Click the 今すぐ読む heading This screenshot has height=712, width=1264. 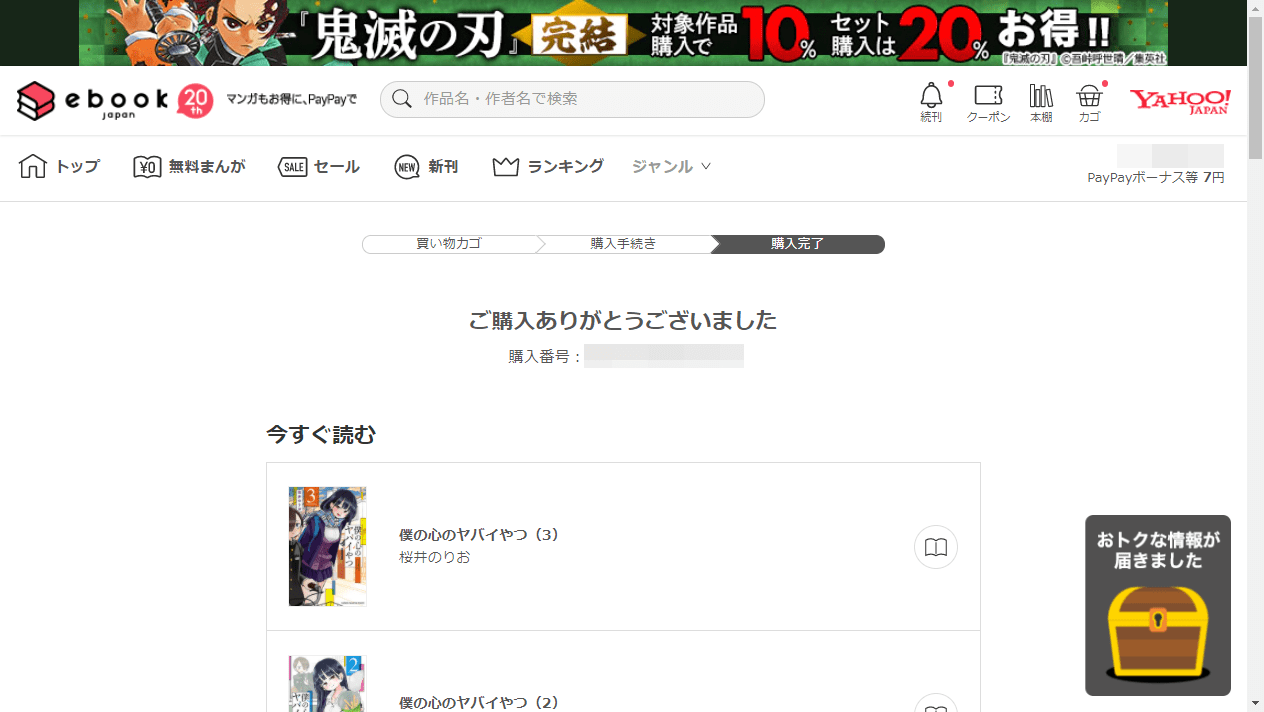[x=321, y=435]
